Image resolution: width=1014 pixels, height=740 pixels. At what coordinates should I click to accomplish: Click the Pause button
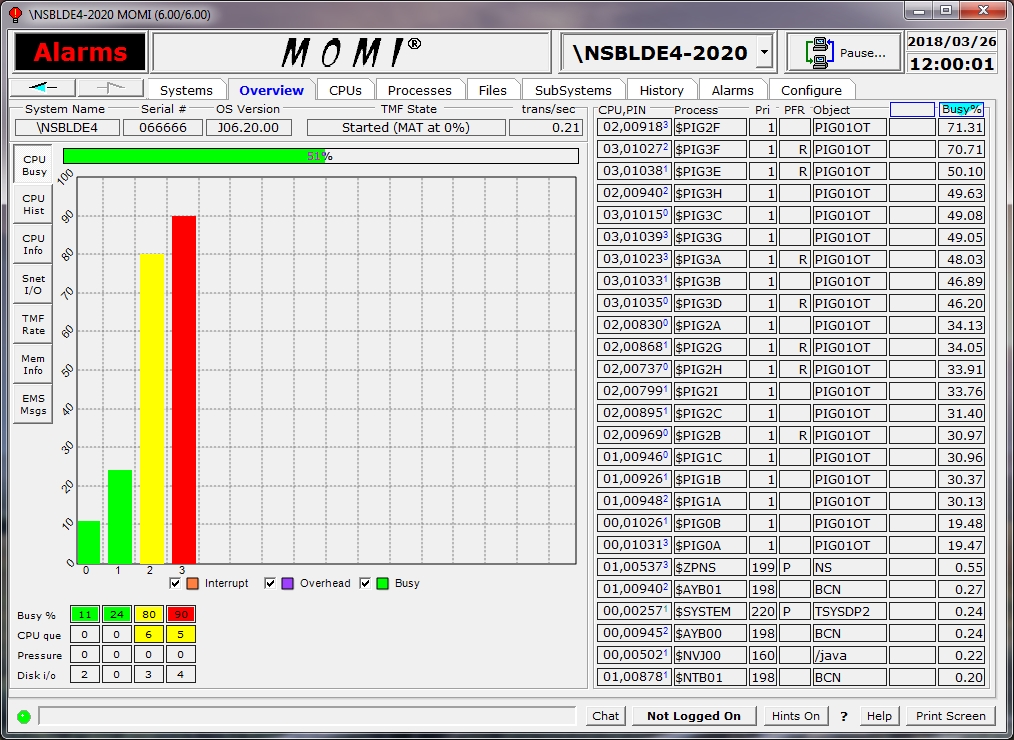[x=843, y=53]
